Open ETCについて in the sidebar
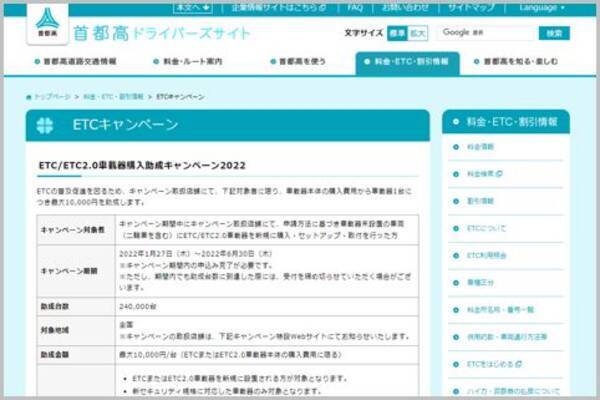 tap(486, 228)
